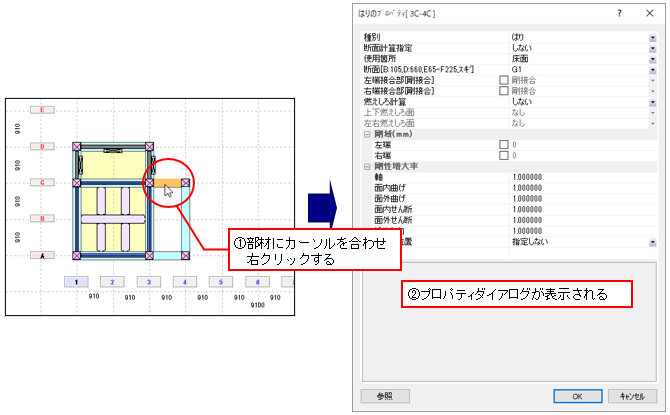Click the column marker at grid 1-A
Screen dimensions: 670x415
[x=76, y=256]
